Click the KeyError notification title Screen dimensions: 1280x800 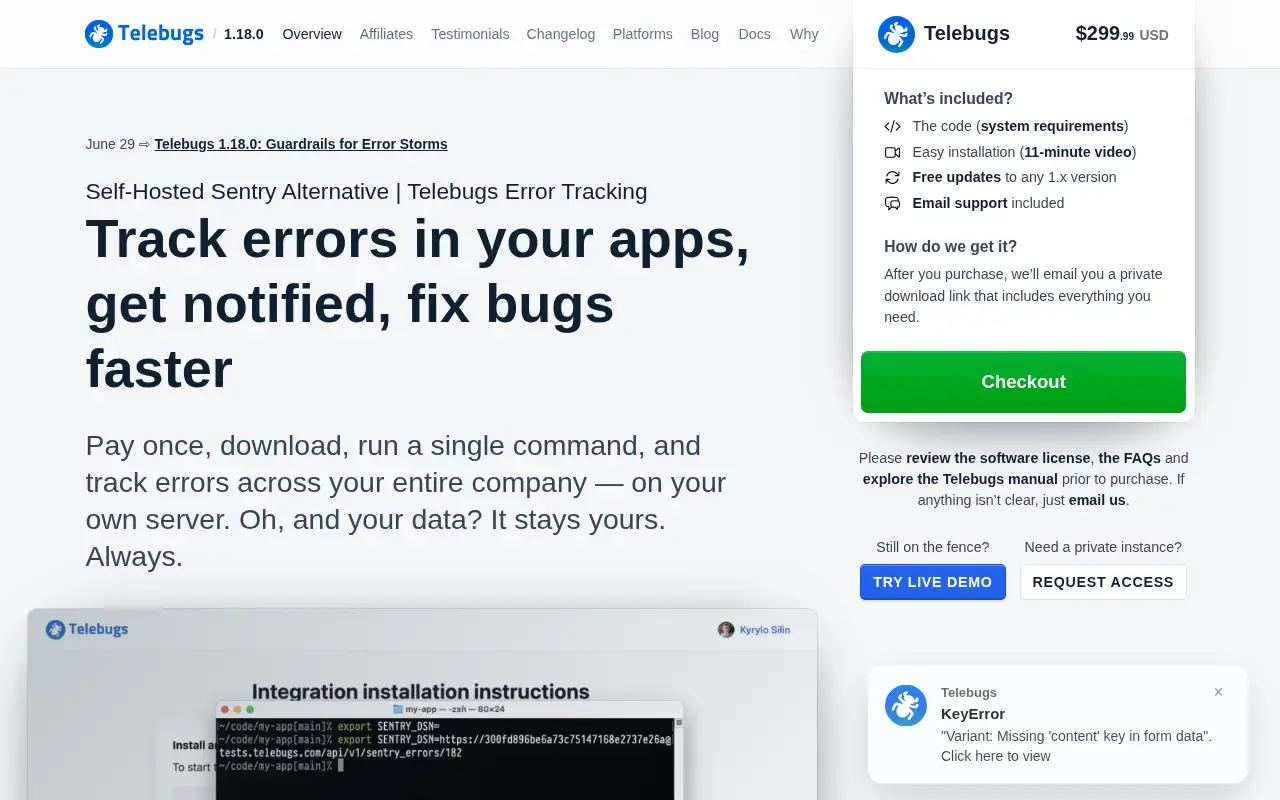click(973, 714)
